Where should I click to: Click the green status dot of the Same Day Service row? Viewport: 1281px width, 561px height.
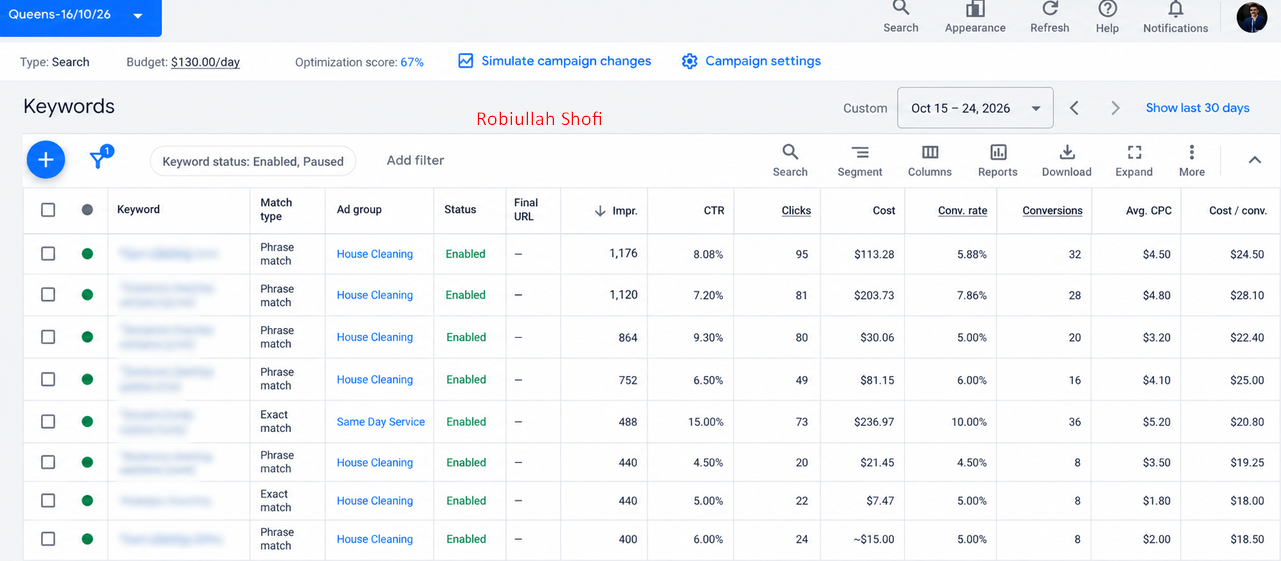pyautogui.click(x=87, y=421)
